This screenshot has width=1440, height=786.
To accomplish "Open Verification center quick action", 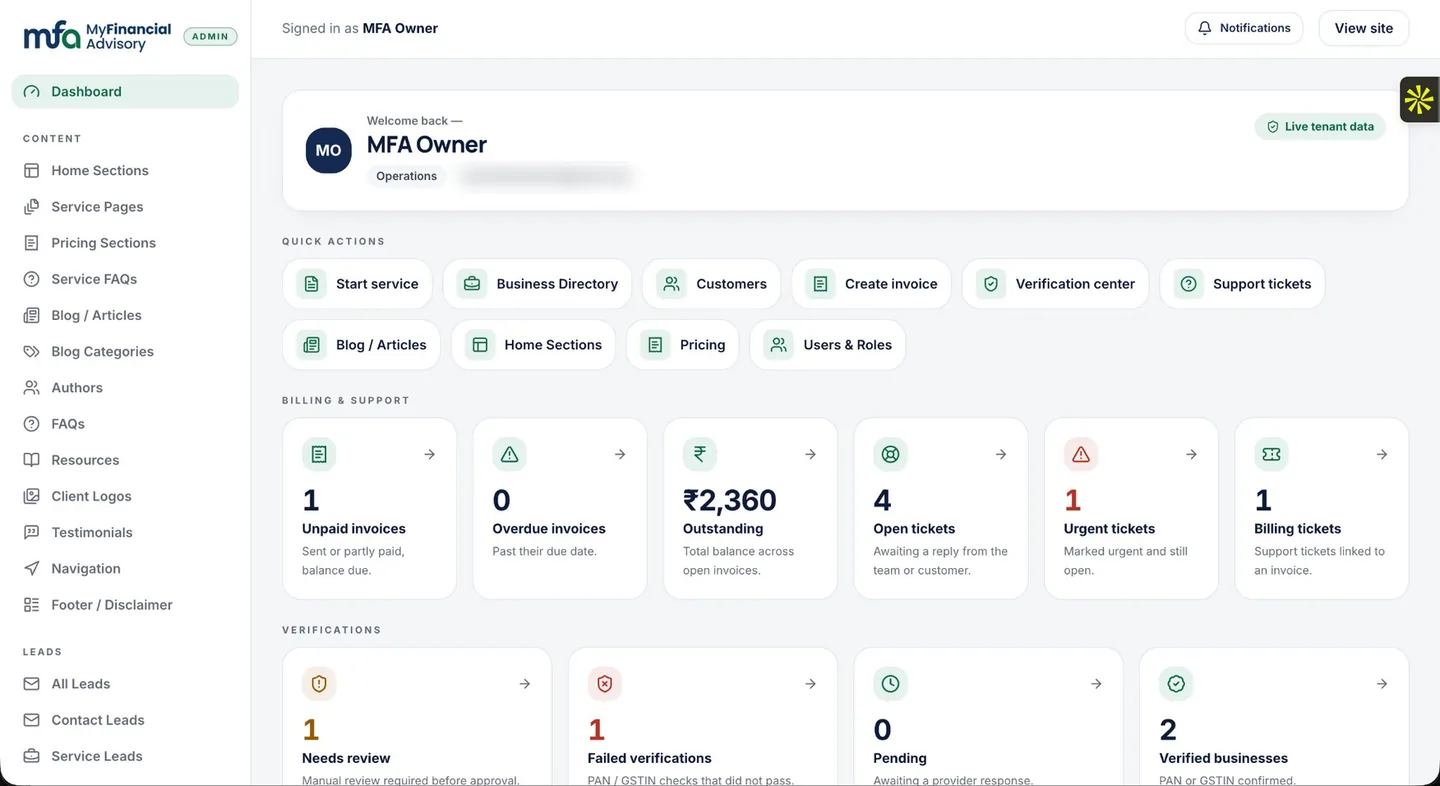I will (1055, 284).
